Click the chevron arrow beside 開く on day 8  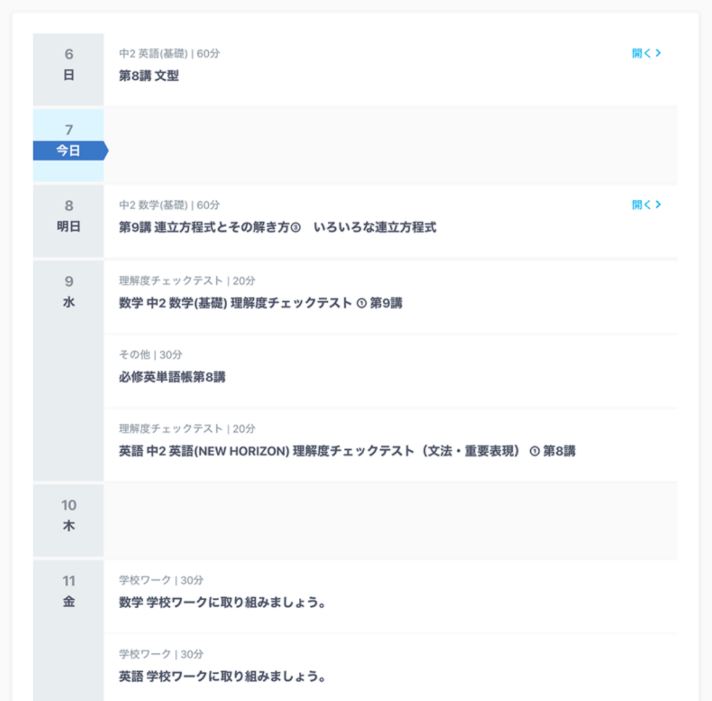point(658,205)
